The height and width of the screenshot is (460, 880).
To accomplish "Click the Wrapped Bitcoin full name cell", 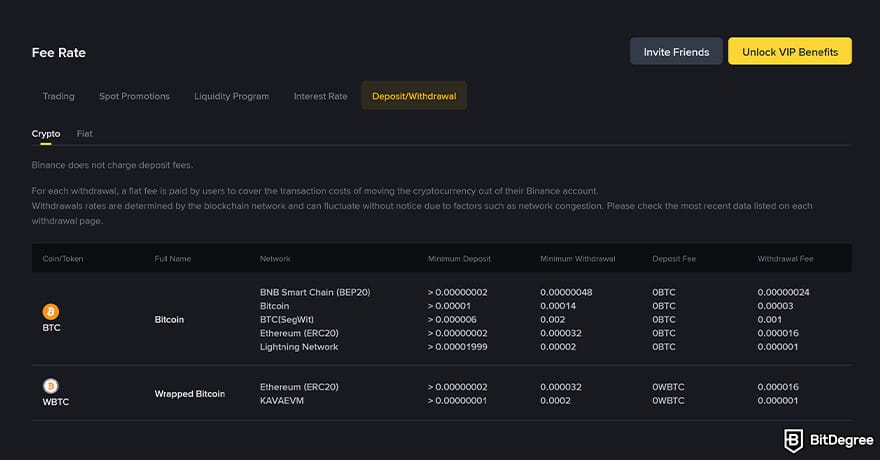I will [190, 394].
